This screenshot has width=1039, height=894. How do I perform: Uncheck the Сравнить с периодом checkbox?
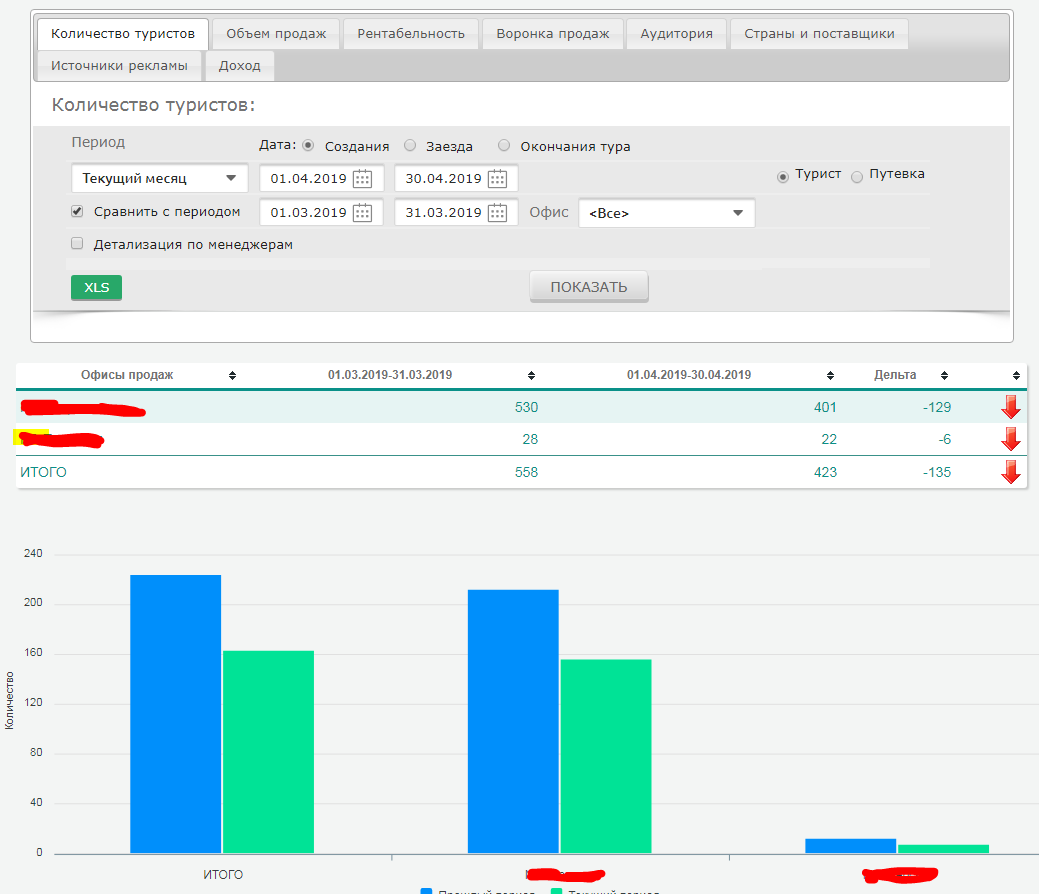pos(78,211)
